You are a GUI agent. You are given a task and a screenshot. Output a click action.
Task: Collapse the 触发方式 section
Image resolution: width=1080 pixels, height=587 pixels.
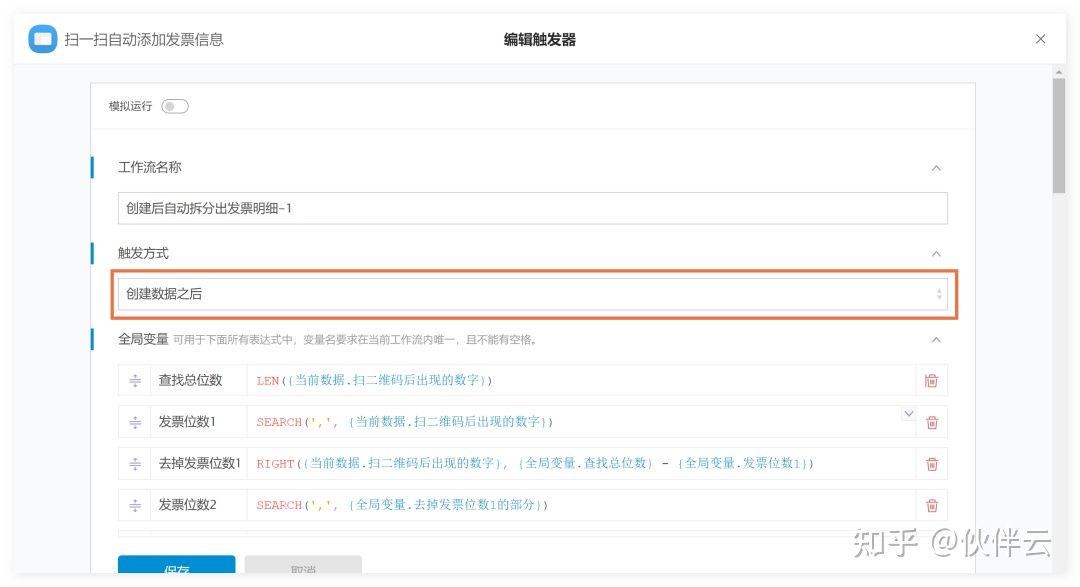(936, 254)
